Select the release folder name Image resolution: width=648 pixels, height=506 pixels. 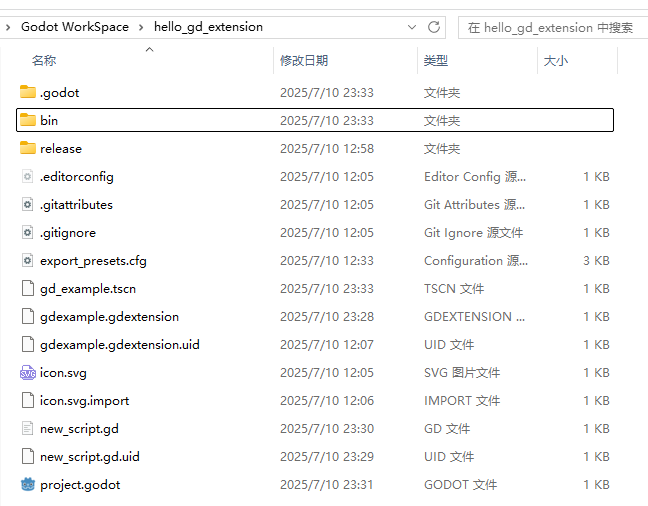click(61, 149)
